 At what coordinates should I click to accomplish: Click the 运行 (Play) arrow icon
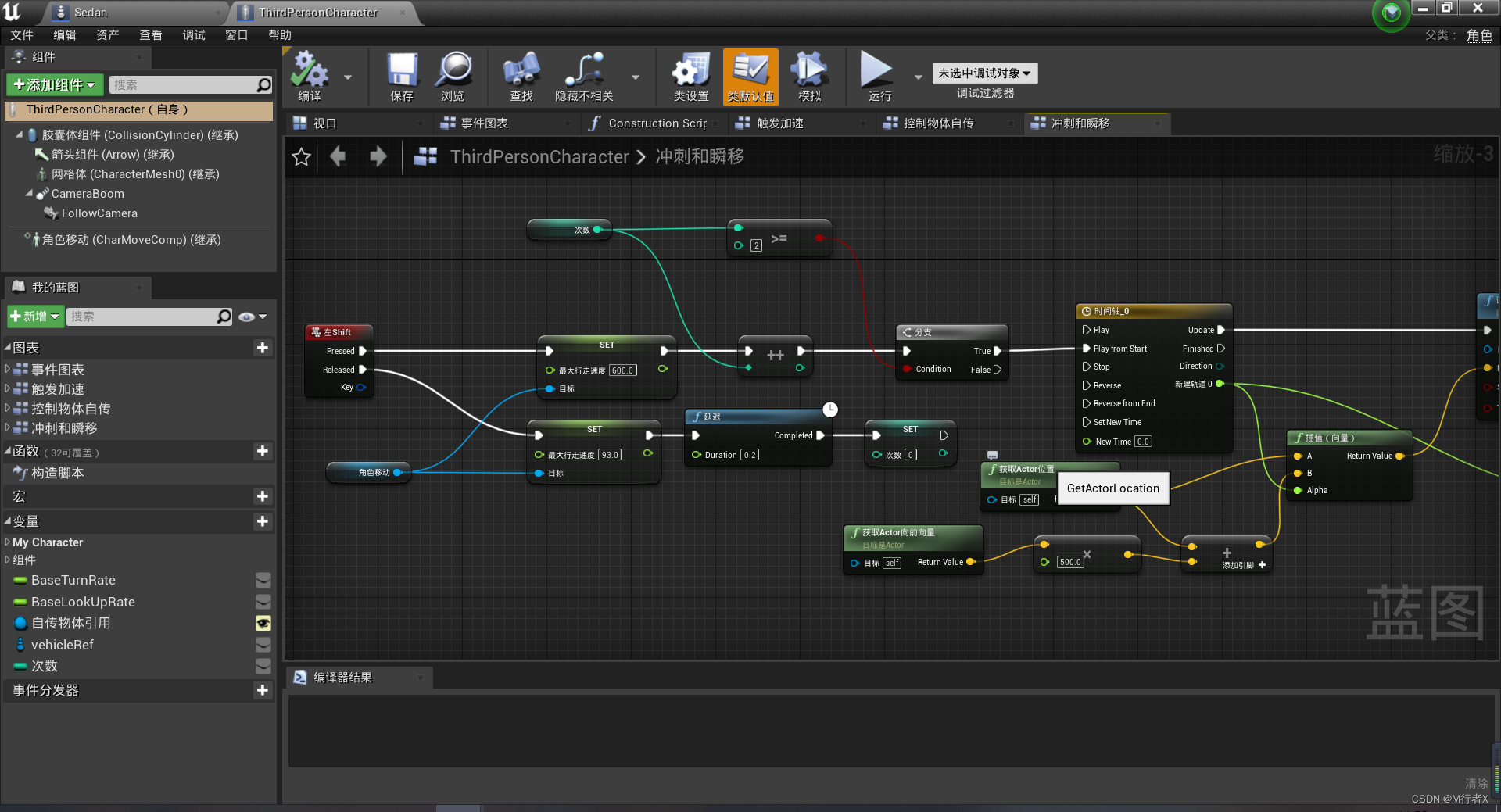(877, 70)
